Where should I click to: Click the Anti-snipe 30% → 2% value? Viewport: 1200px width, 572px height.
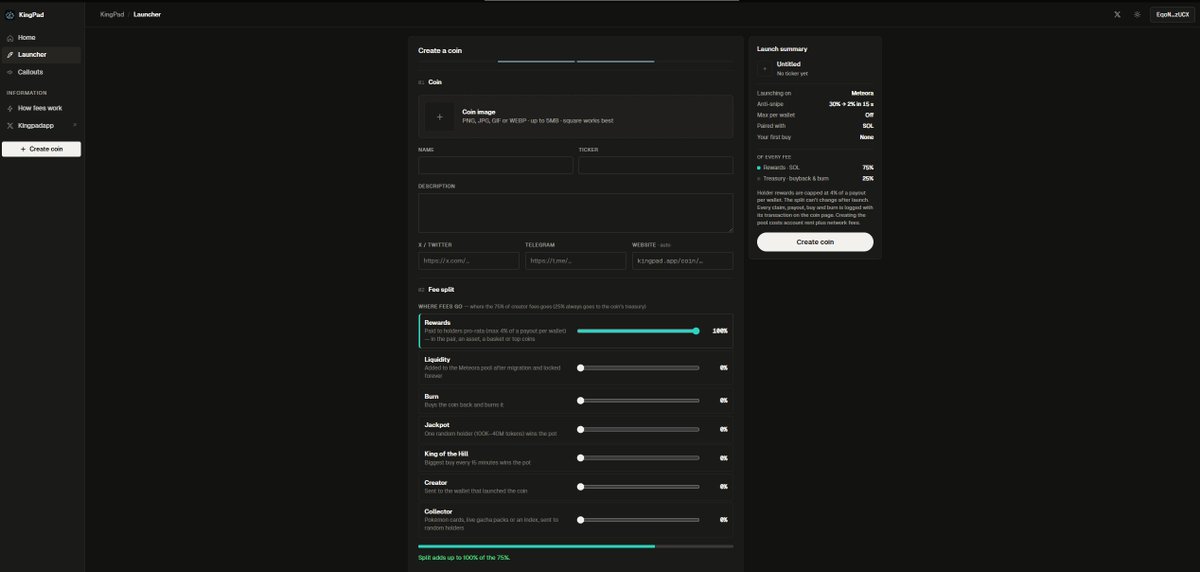[851, 104]
